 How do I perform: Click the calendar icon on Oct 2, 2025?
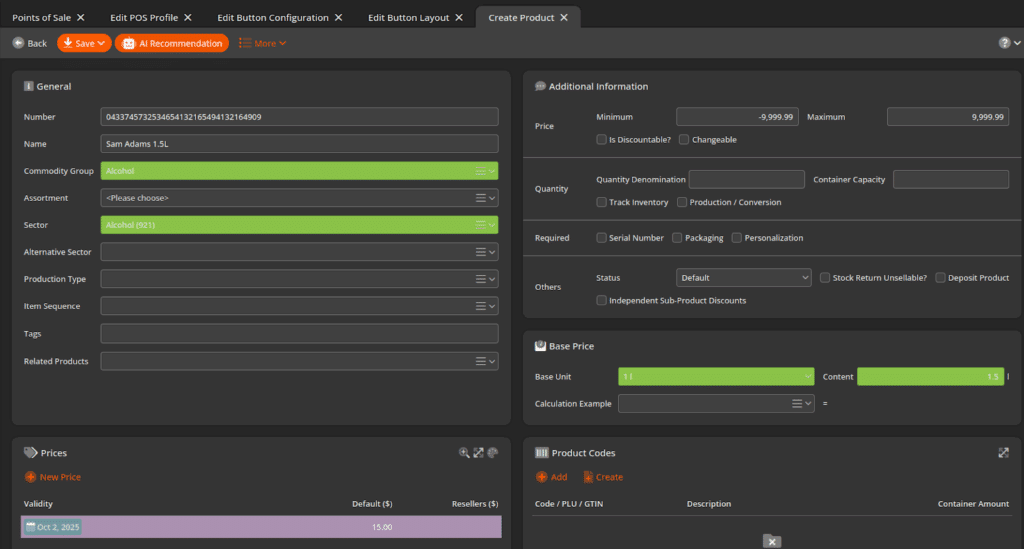pyautogui.click(x=31, y=527)
